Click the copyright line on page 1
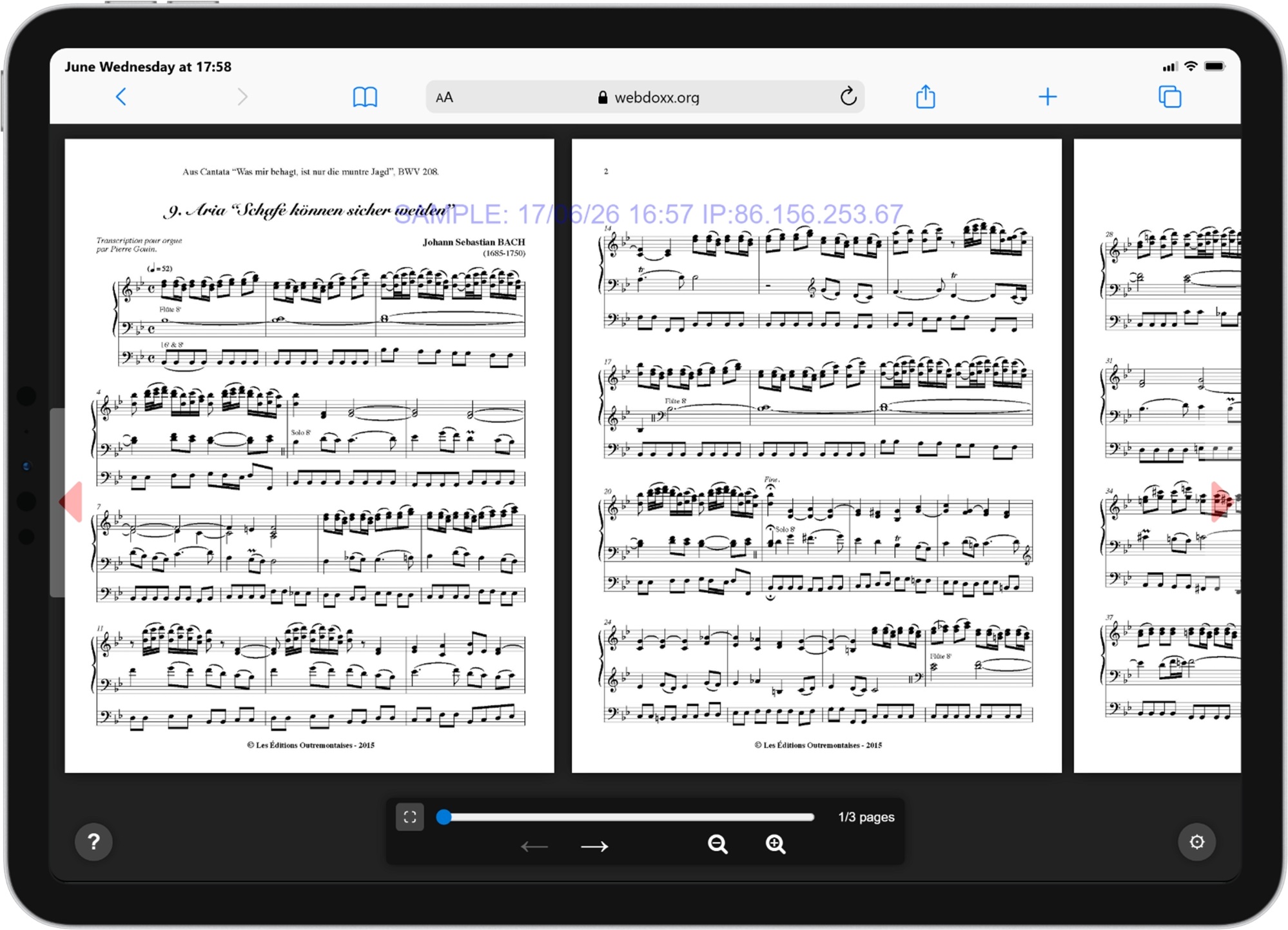 (x=310, y=745)
